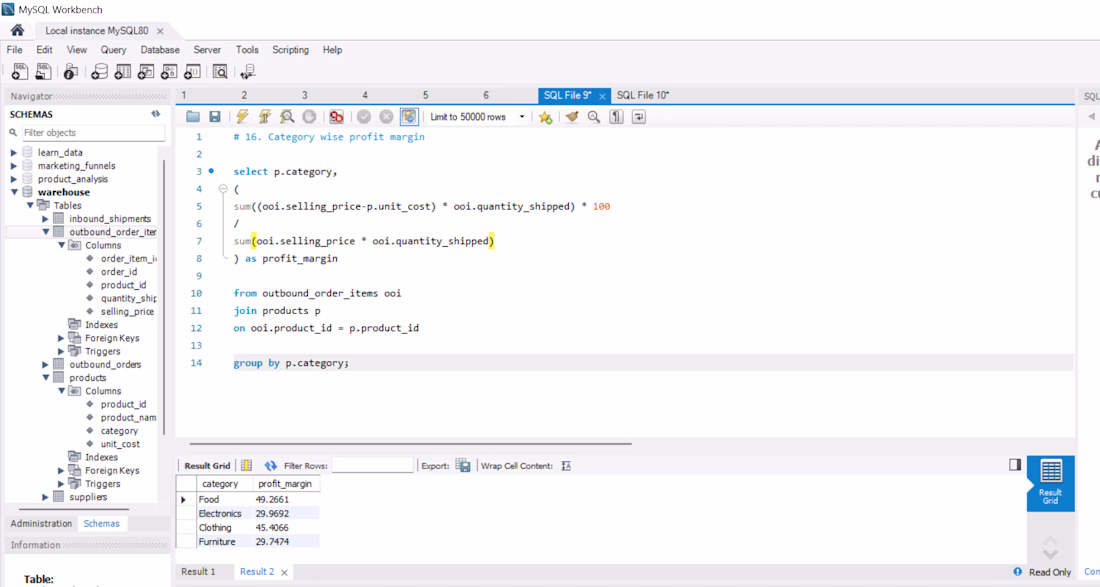The image size is (1100, 587).
Task: Open query tab number 4
Action: (365, 95)
